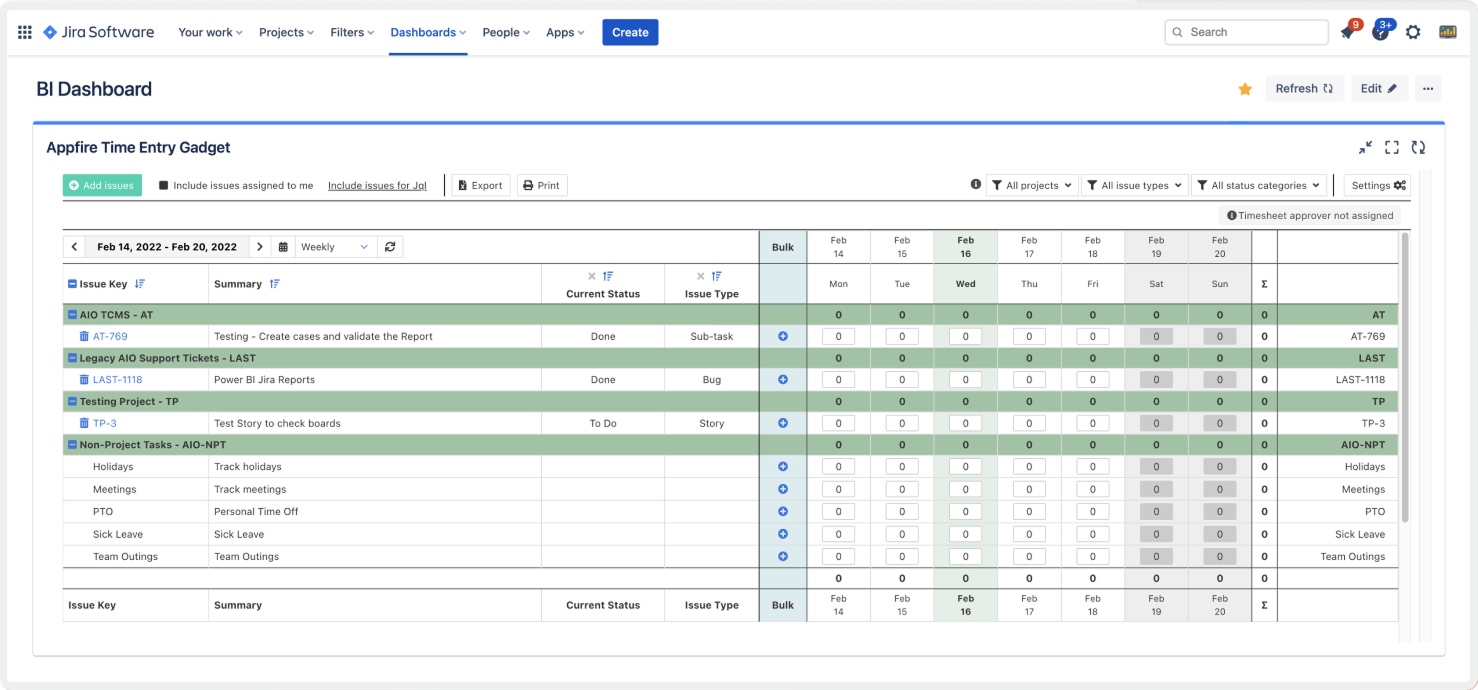The image size is (1478, 690).
Task: Collapse the Legacy AIO Support Tickets group
Action: click(72, 358)
